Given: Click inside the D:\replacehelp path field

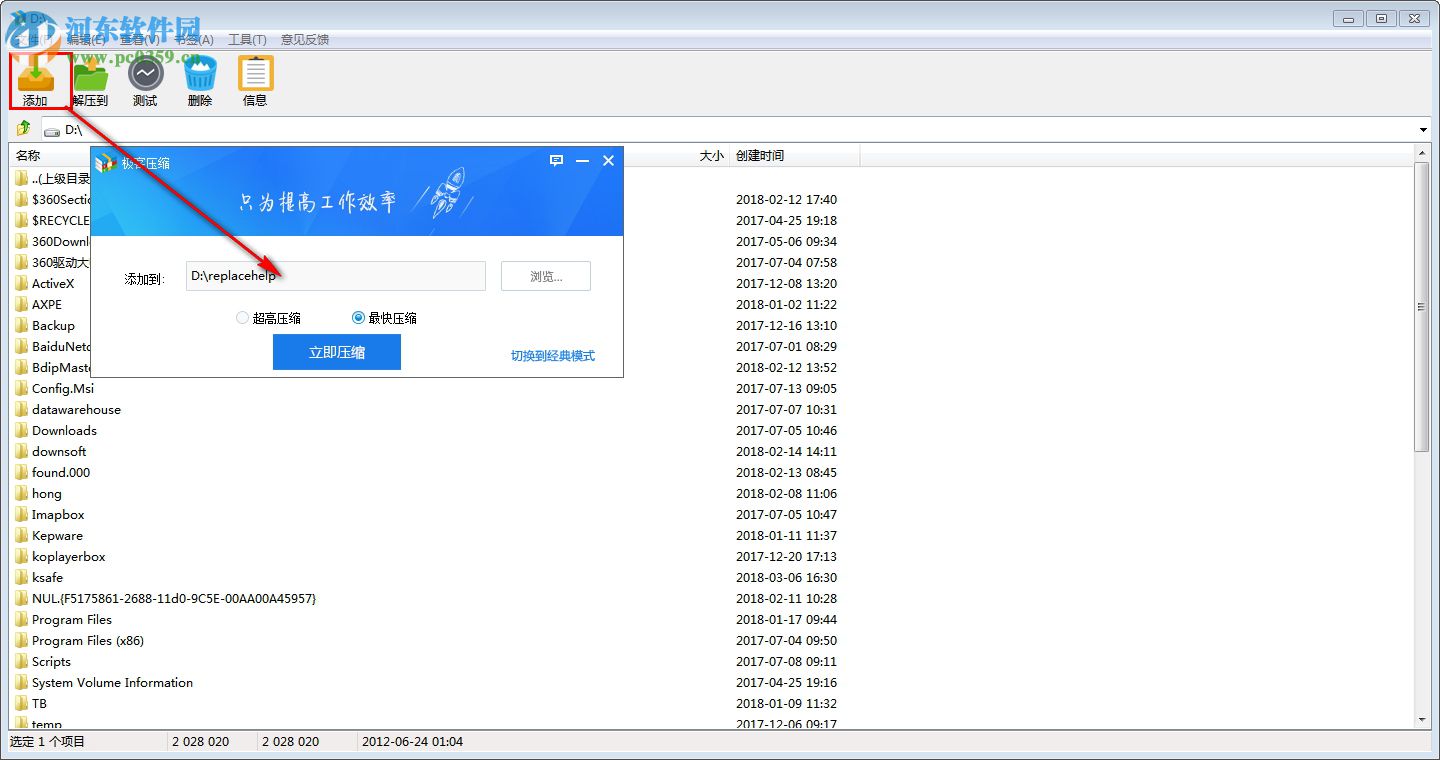Looking at the screenshot, I should [x=335, y=276].
